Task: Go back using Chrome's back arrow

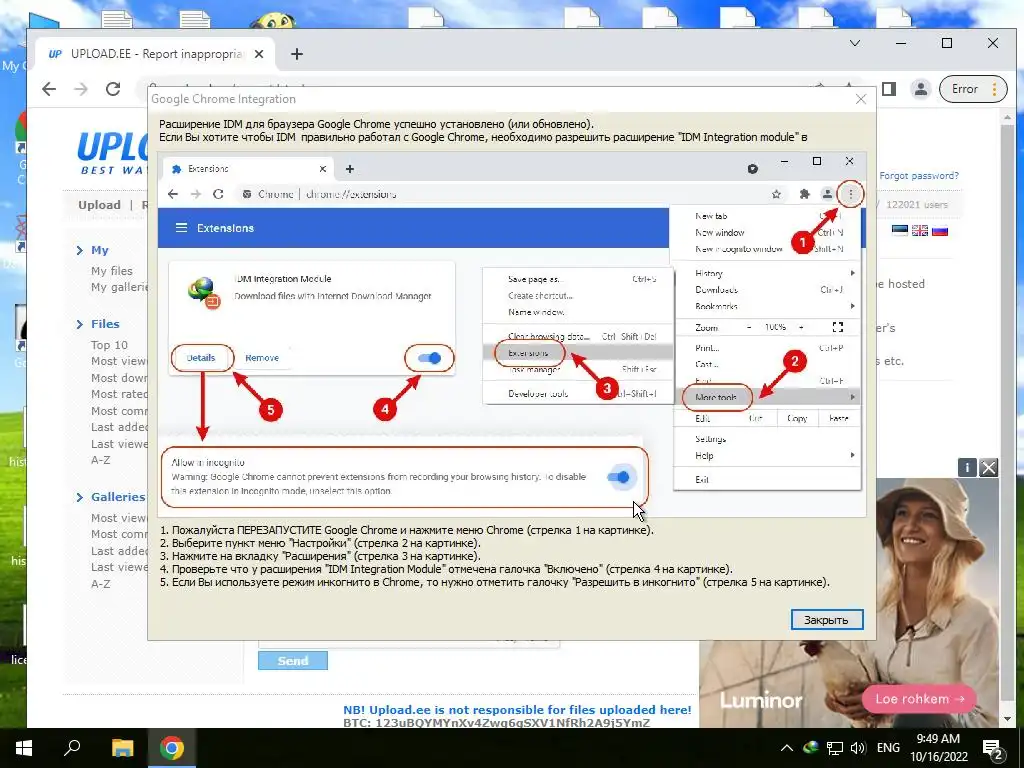Action: point(49,89)
